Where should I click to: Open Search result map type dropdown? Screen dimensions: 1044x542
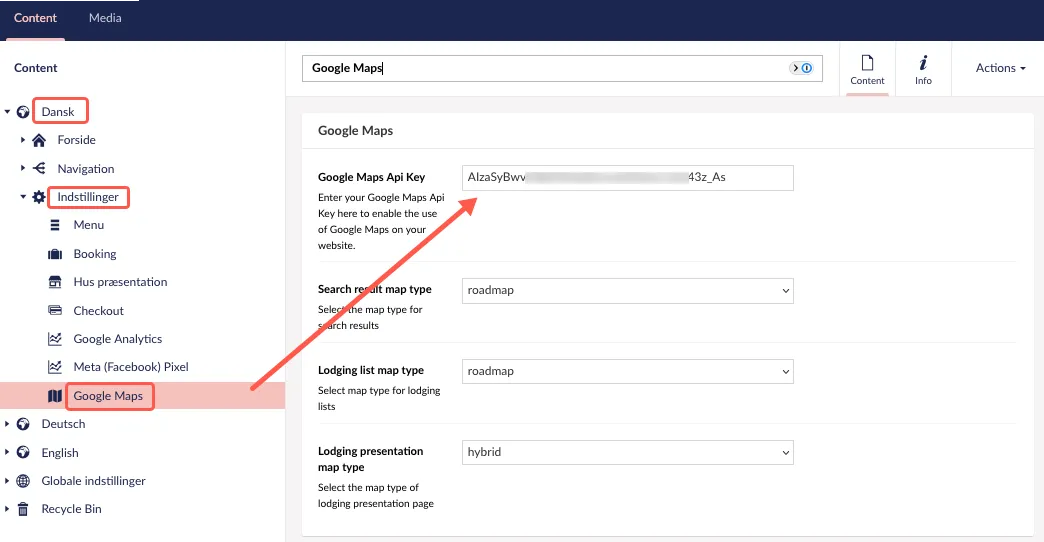pos(628,290)
